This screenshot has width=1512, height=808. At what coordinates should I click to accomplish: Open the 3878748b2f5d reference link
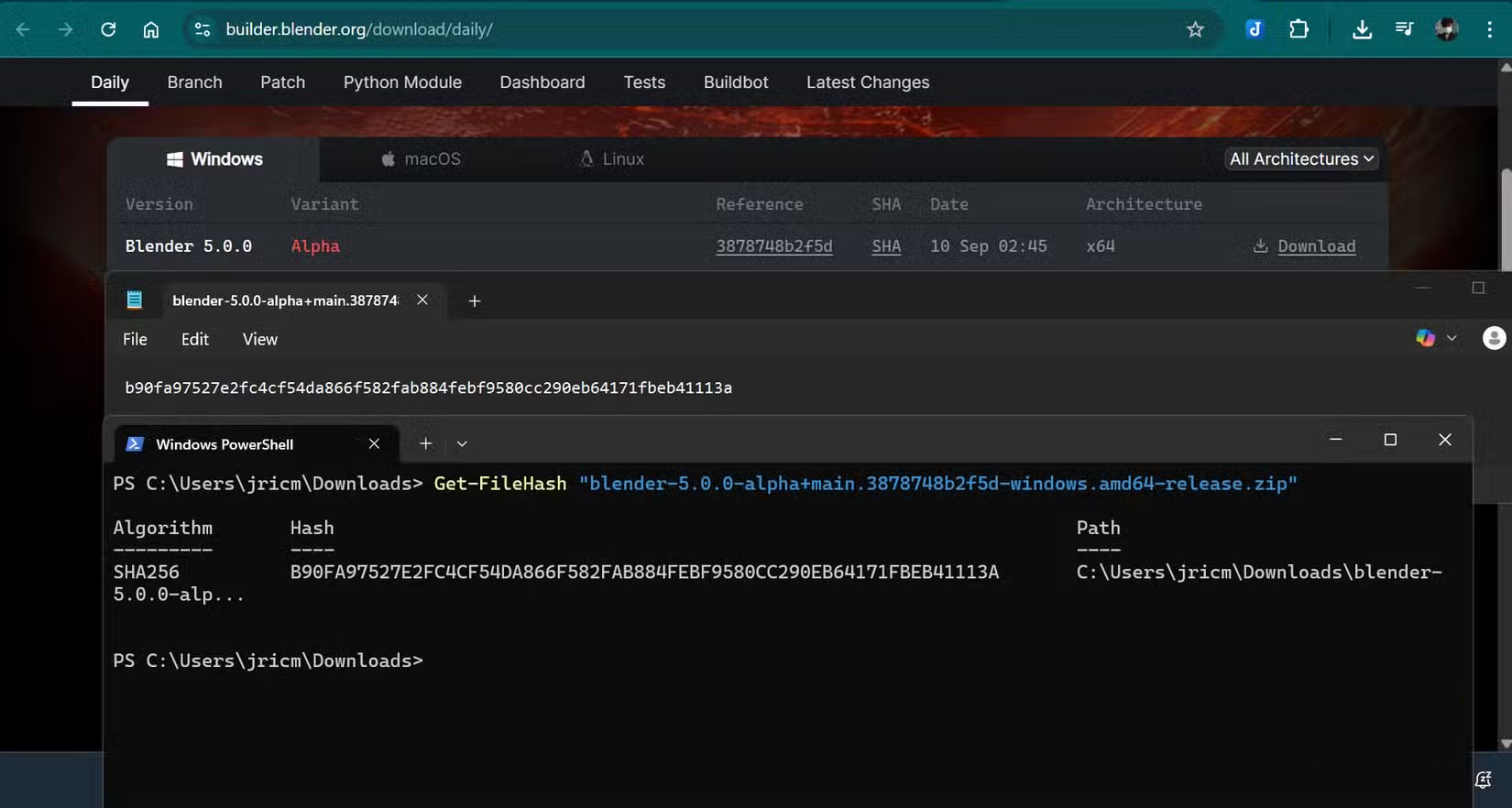point(774,246)
